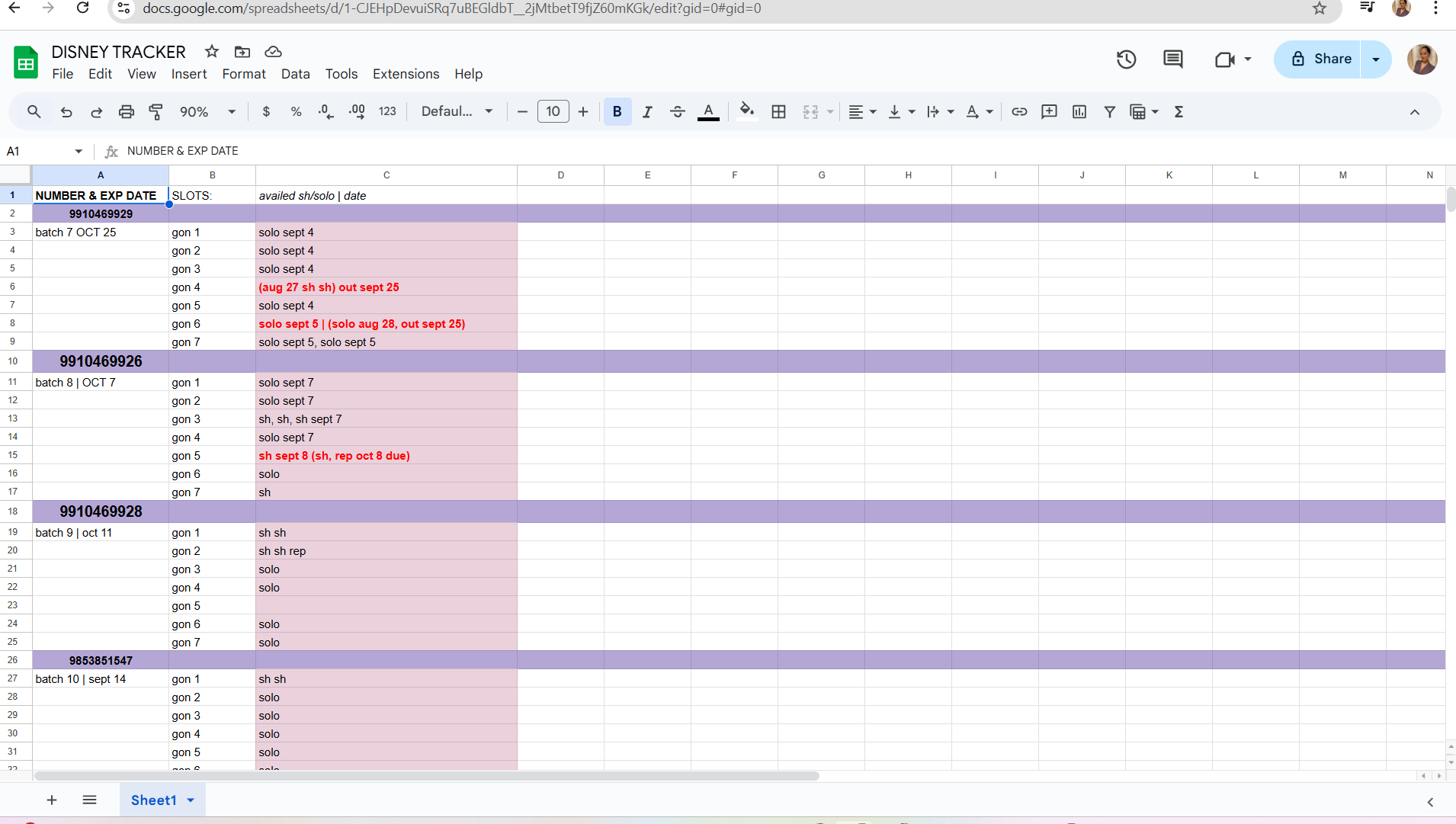Open more number formats 123
This screenshot has height=824, width=1456.
(387, 112)
